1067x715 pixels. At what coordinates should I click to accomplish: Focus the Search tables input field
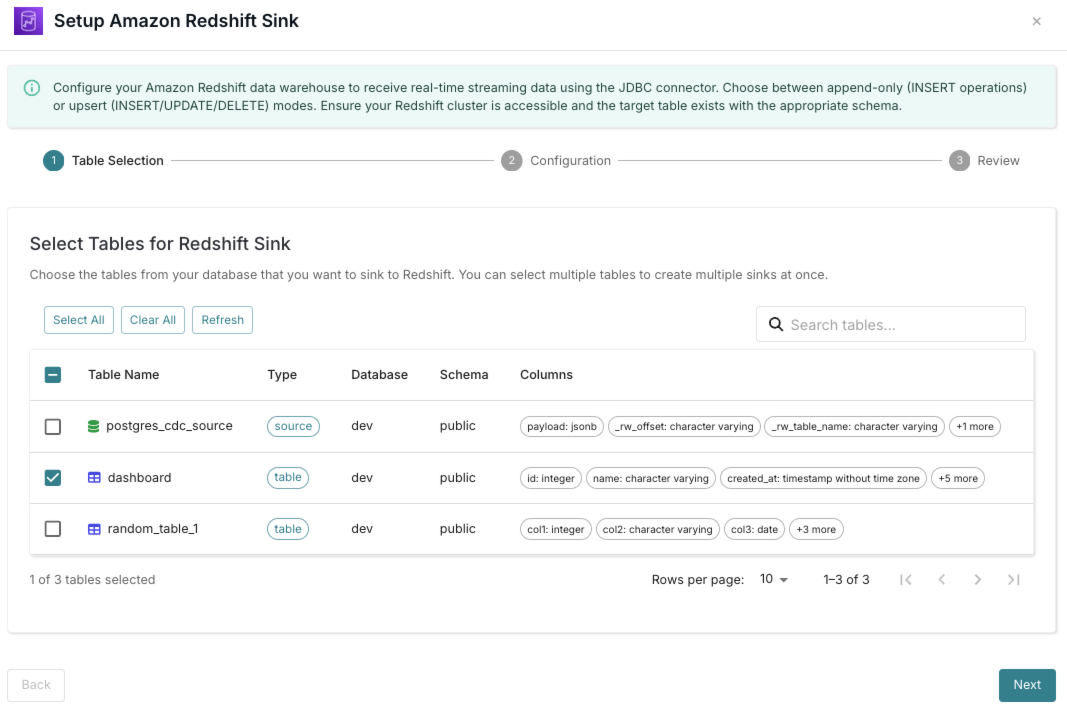pos(891,325)
